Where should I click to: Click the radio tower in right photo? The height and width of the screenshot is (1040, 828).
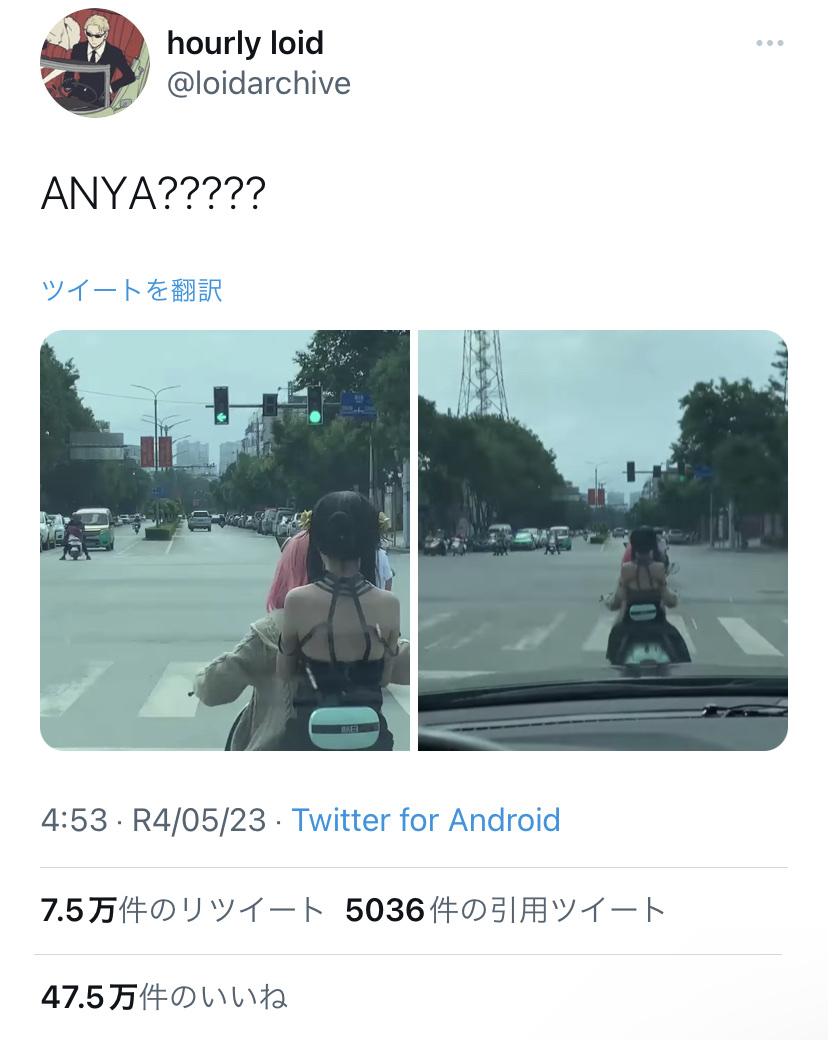(482, 373)
